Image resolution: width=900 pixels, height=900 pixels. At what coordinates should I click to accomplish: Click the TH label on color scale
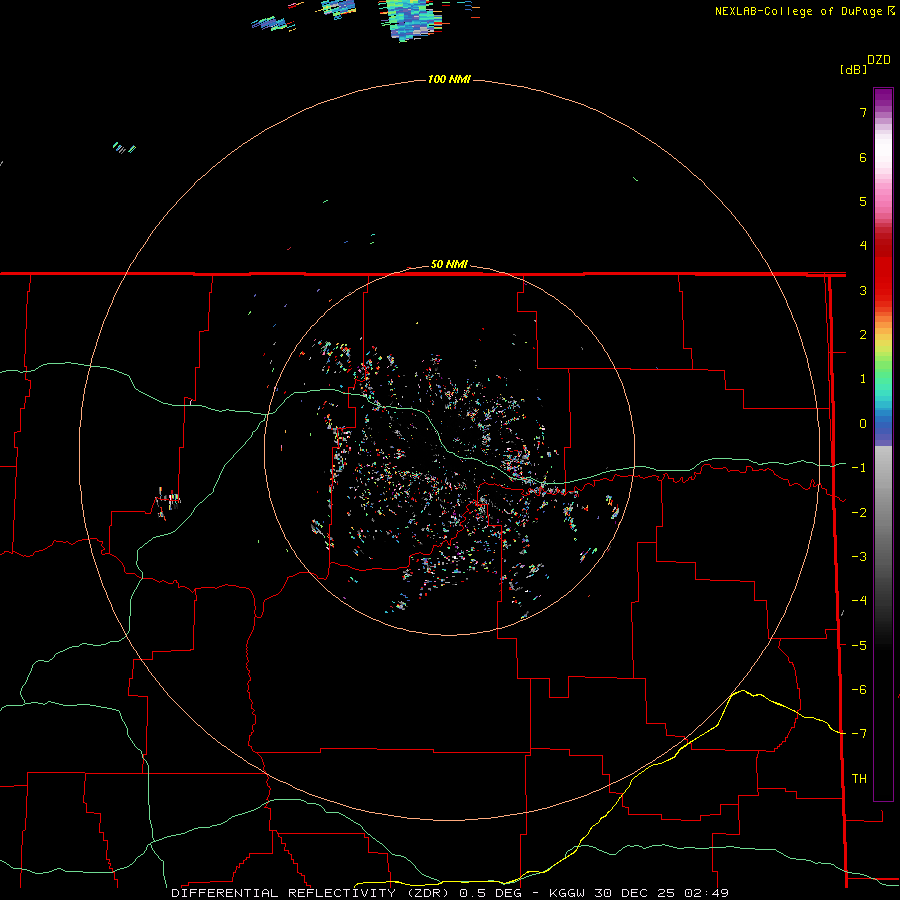[x=859, y=779]
